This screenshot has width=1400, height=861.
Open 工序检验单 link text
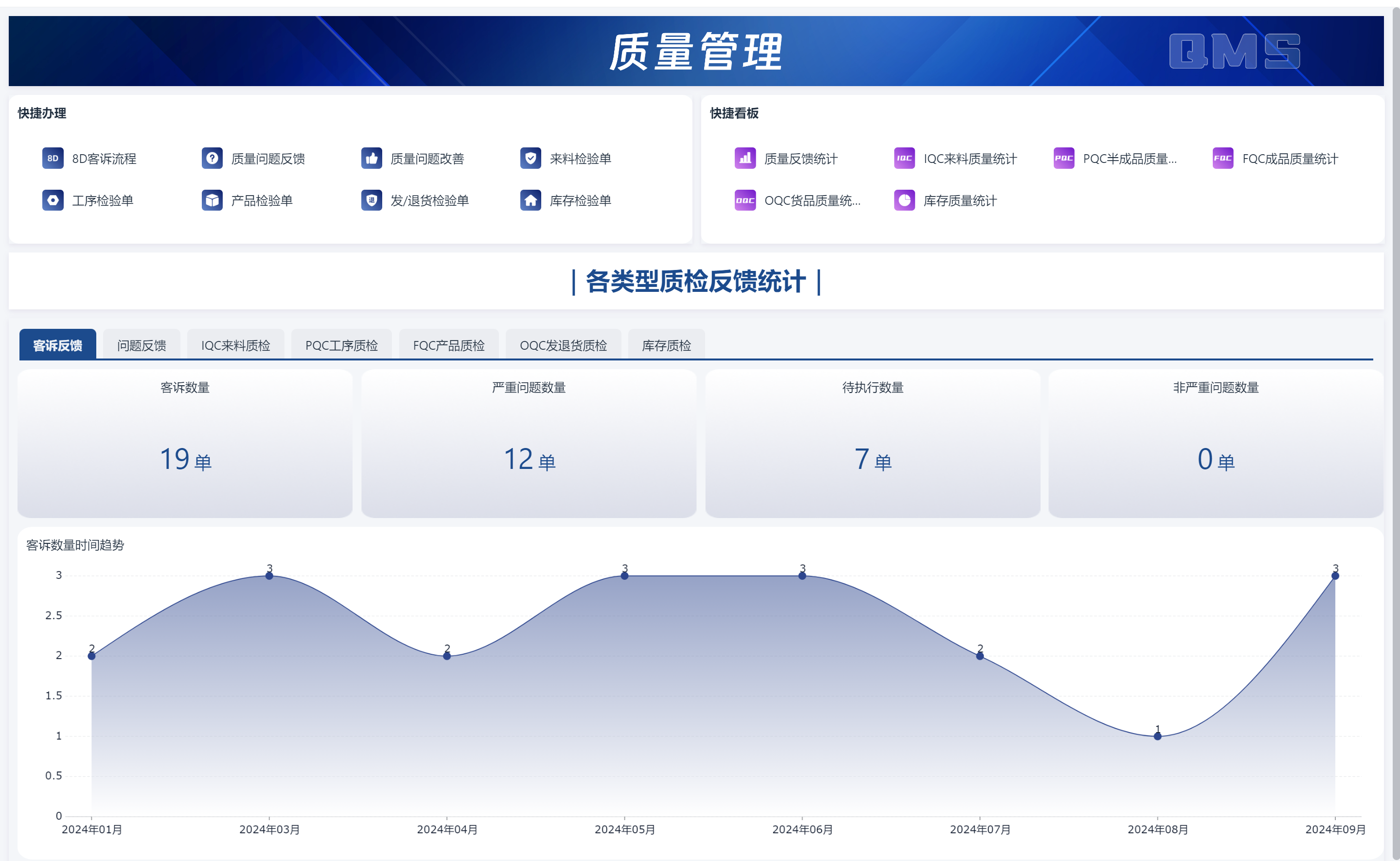tap(103, 200)
